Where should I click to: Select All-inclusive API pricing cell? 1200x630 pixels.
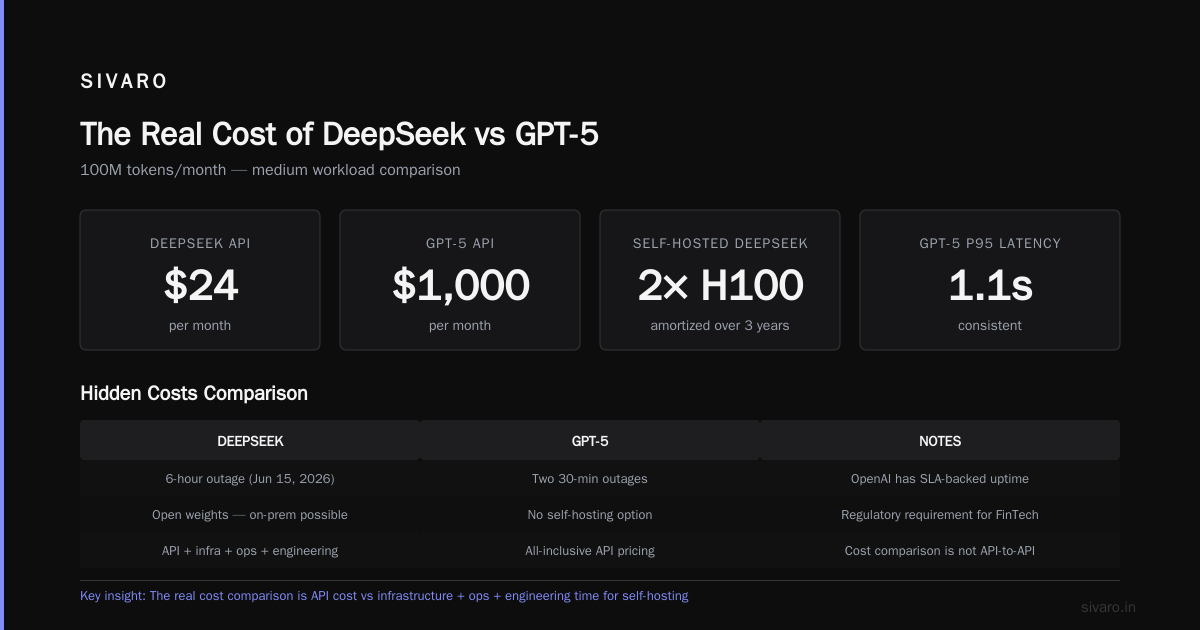pyautogui.click(x=590, y=551)
